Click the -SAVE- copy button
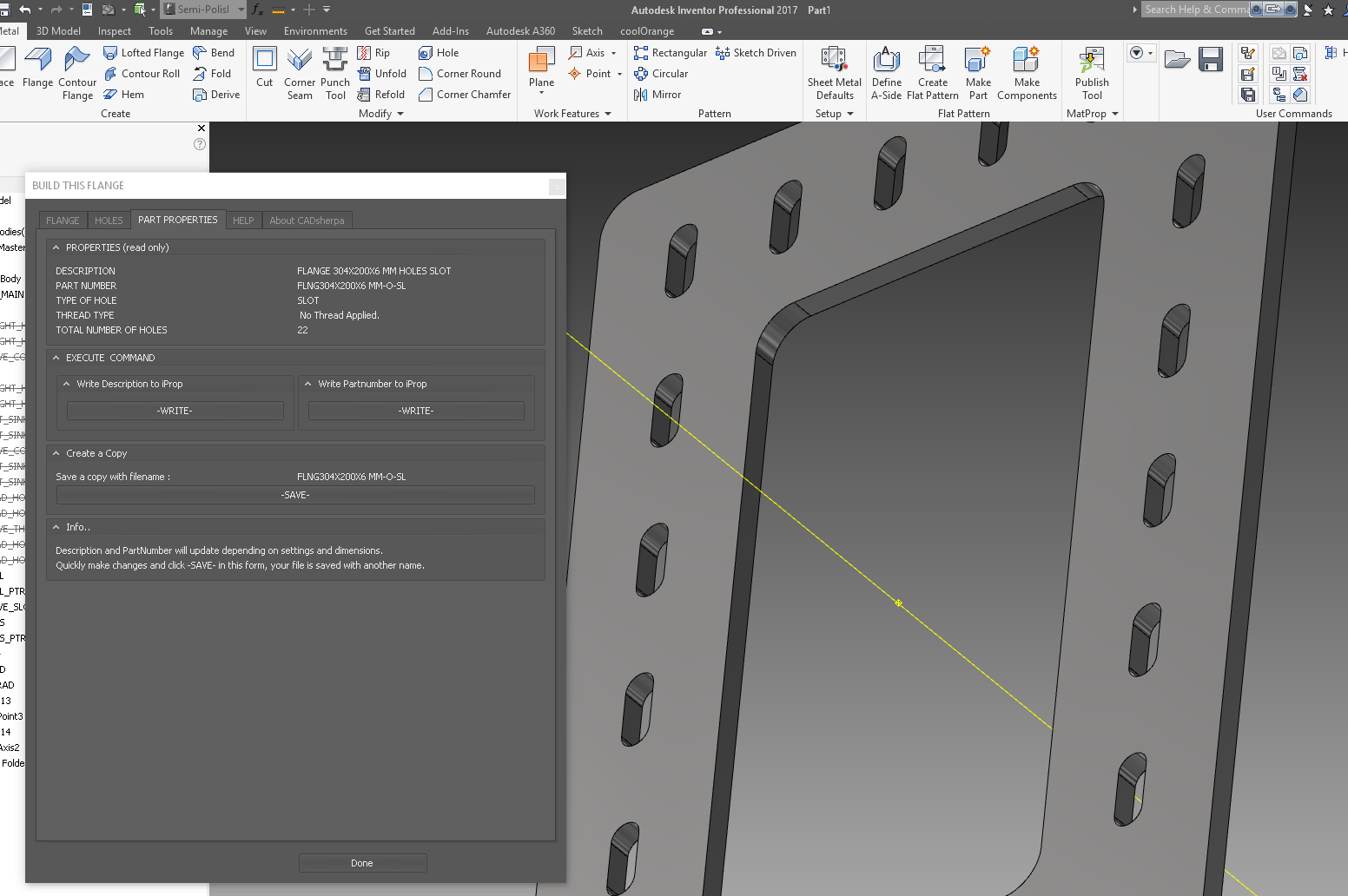The image size is (1348, 896). 295,495
